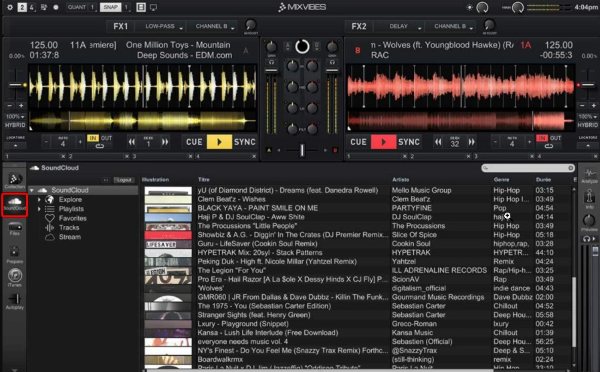Click the CUE button on left deck
The width and height of the screenshot is (600, 372).
click(x=194, y=142)
